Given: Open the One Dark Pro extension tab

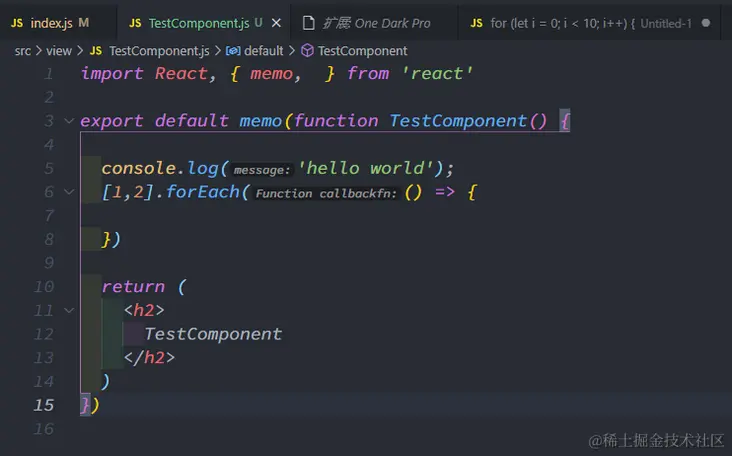Looking at the screenshot, I should (x=374, y=23).
